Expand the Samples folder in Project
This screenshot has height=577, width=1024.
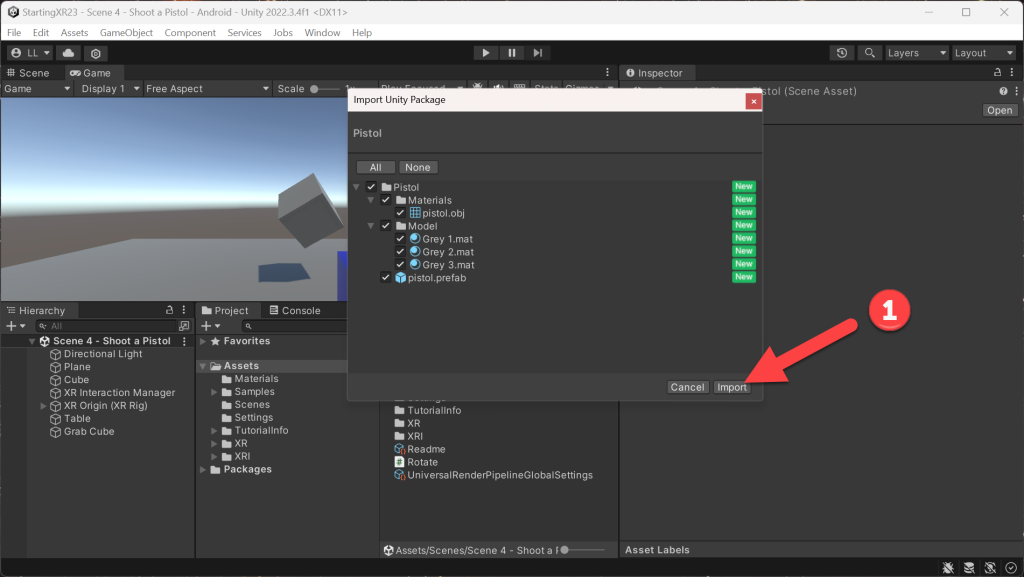click(214, 392)
